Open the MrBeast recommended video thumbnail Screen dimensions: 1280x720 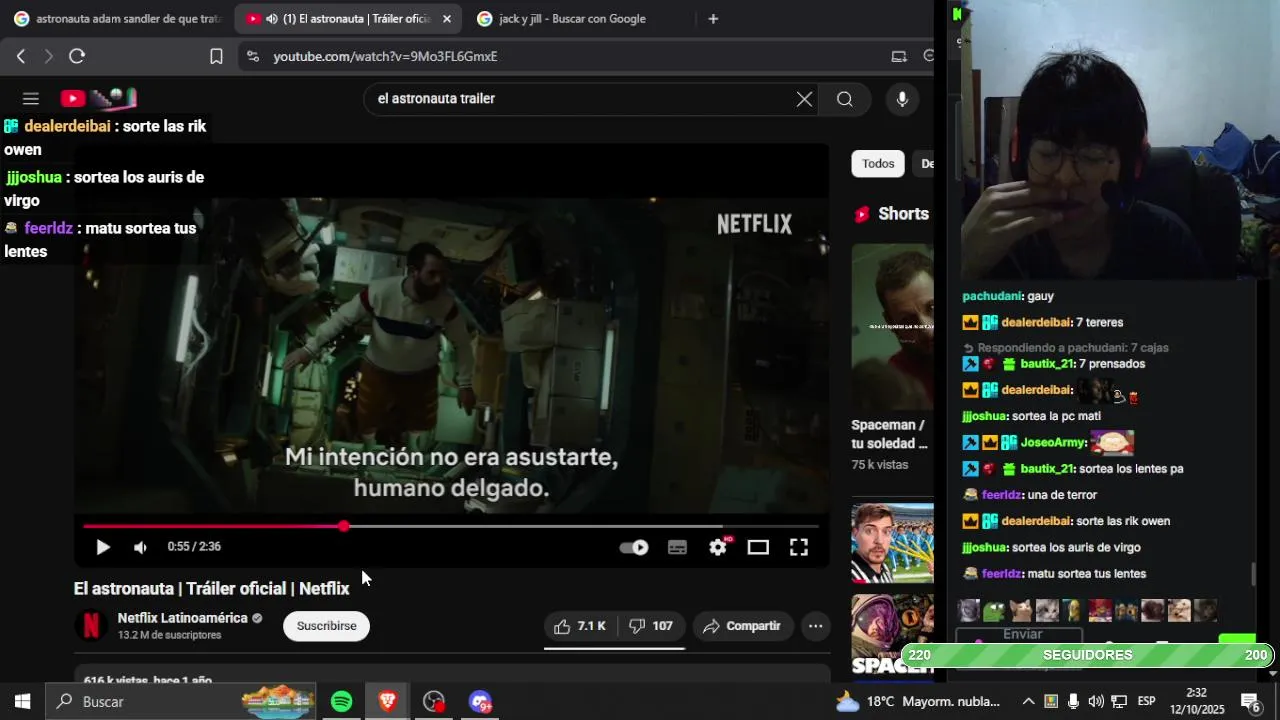click(x=892, y=542)
